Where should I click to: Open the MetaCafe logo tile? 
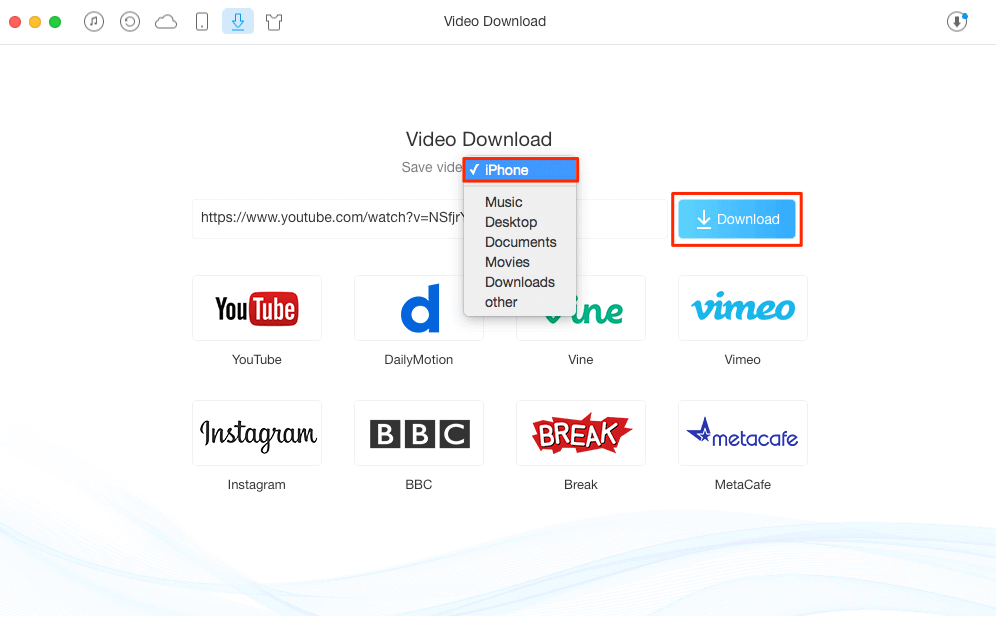click(x=743, y=433)
